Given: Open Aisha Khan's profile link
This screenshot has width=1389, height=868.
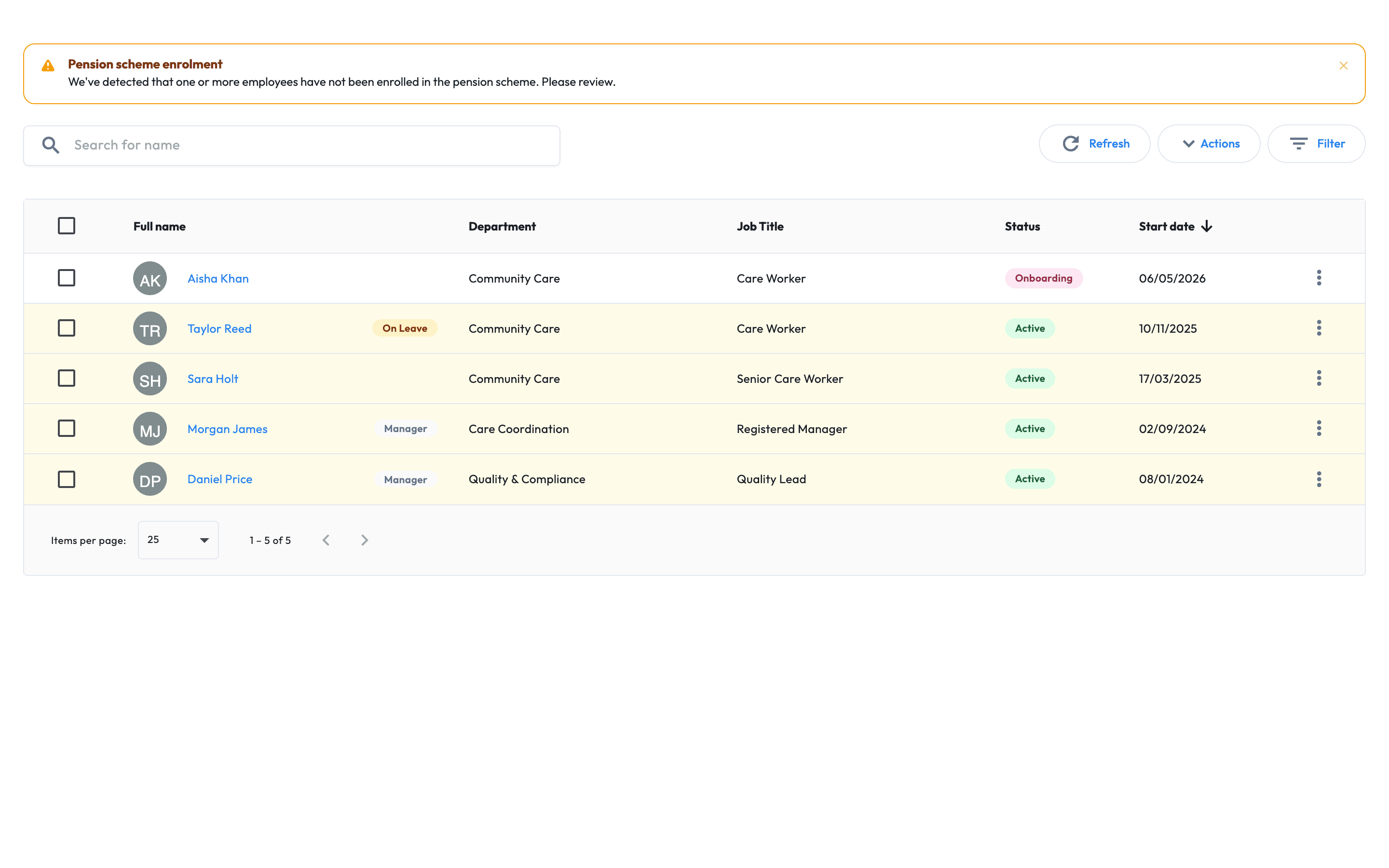Looking at the screenshot, I should [x=218, y=278].
